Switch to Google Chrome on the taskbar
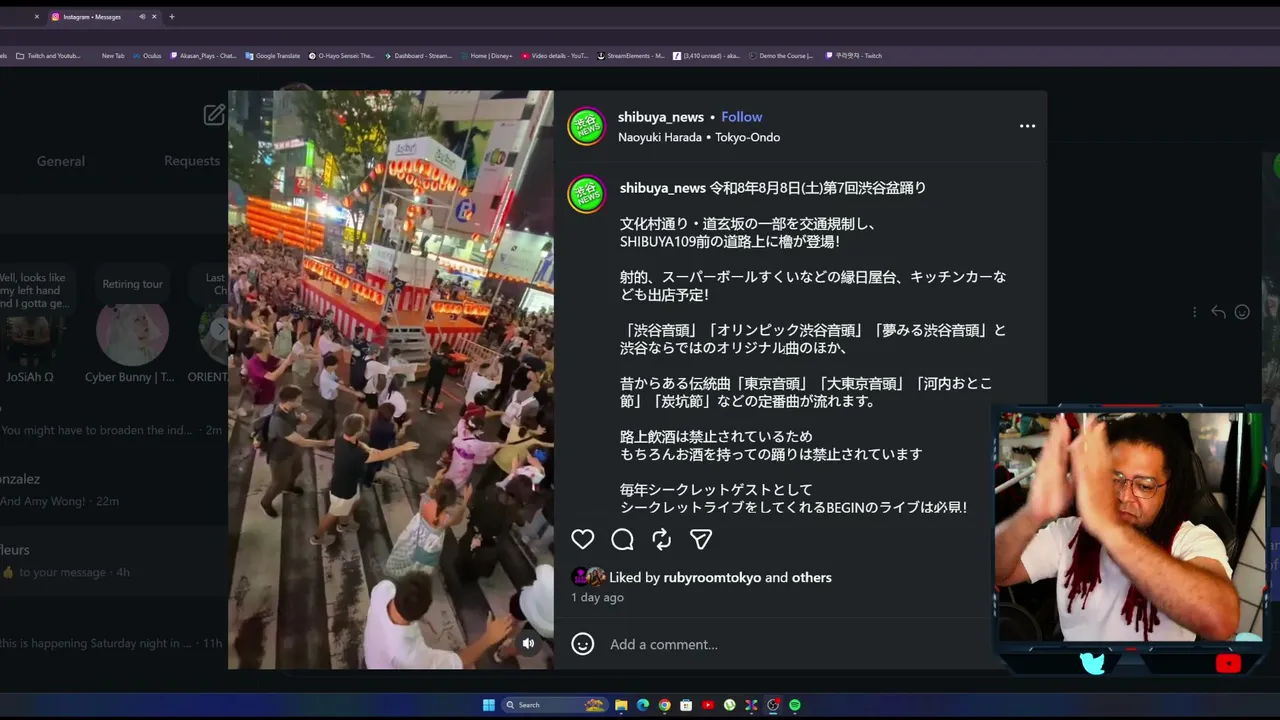1280x720 pixels. coord(664,705)
